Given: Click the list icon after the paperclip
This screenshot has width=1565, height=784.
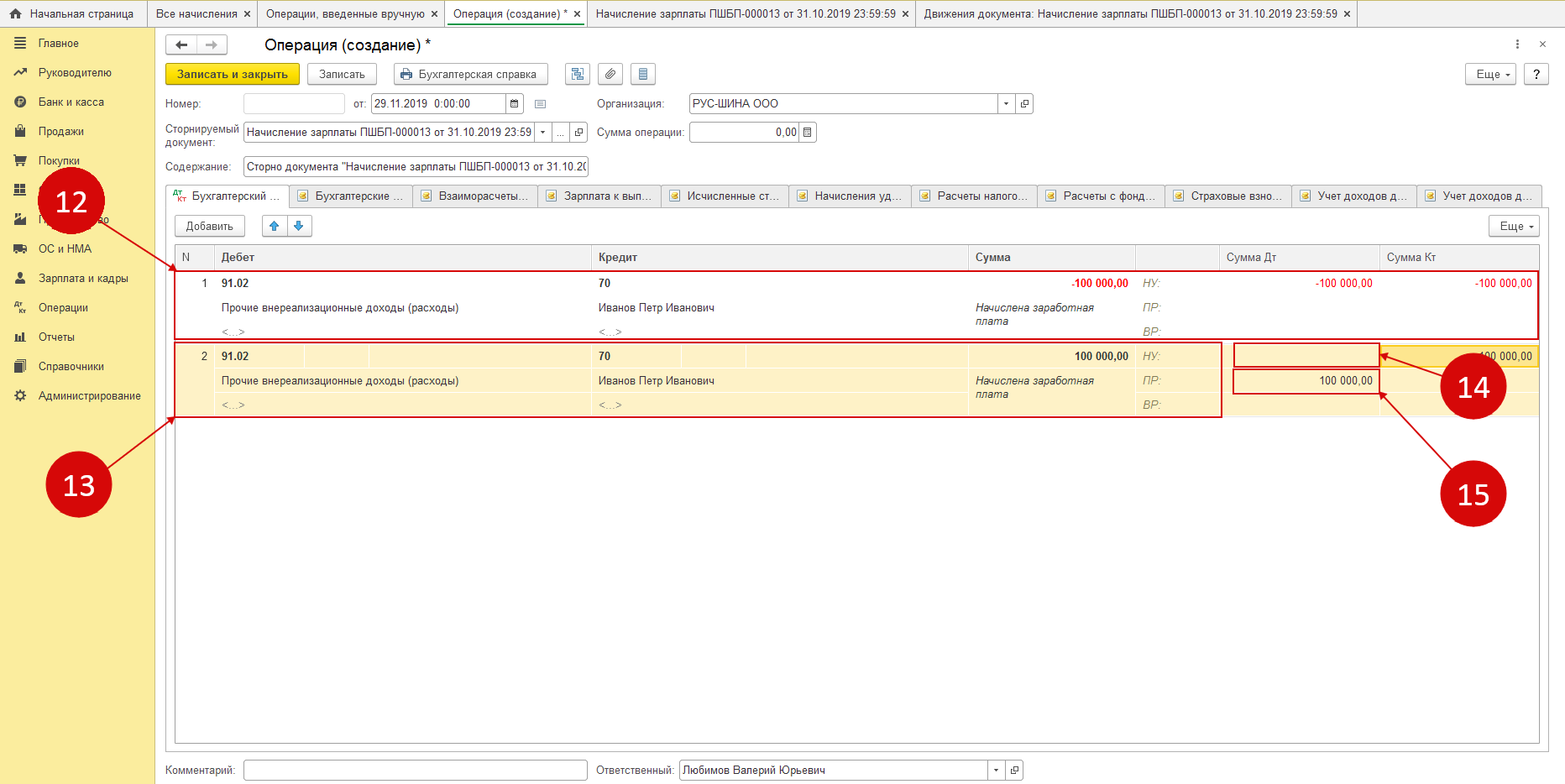Looking at the screenshot, I should [643, 74].
